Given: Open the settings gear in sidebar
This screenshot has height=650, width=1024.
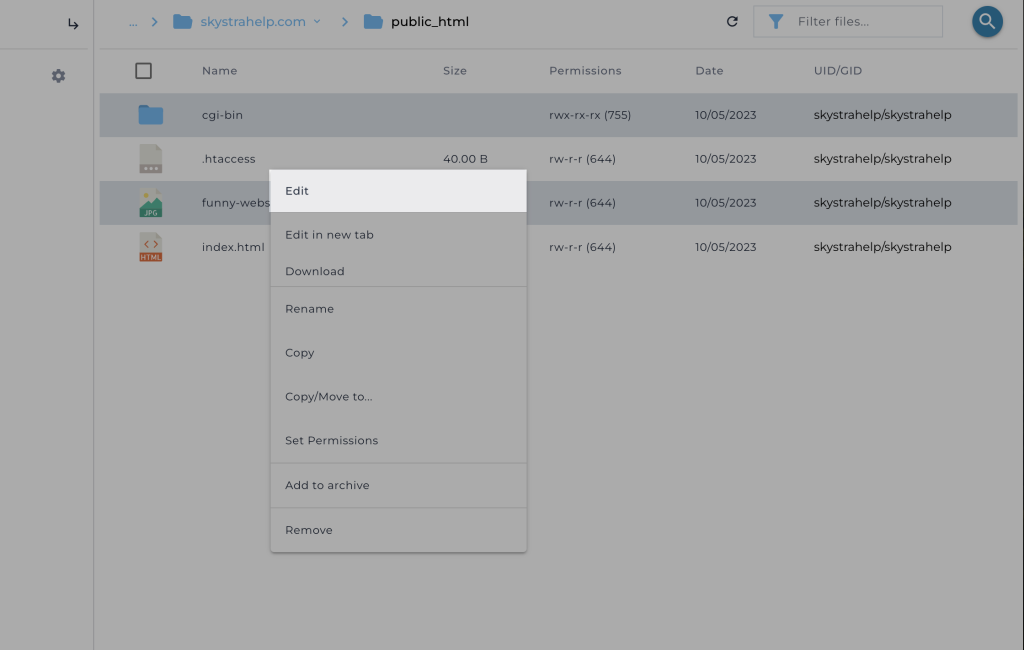Looking at the screenshot, I should [x=58, y=76].
